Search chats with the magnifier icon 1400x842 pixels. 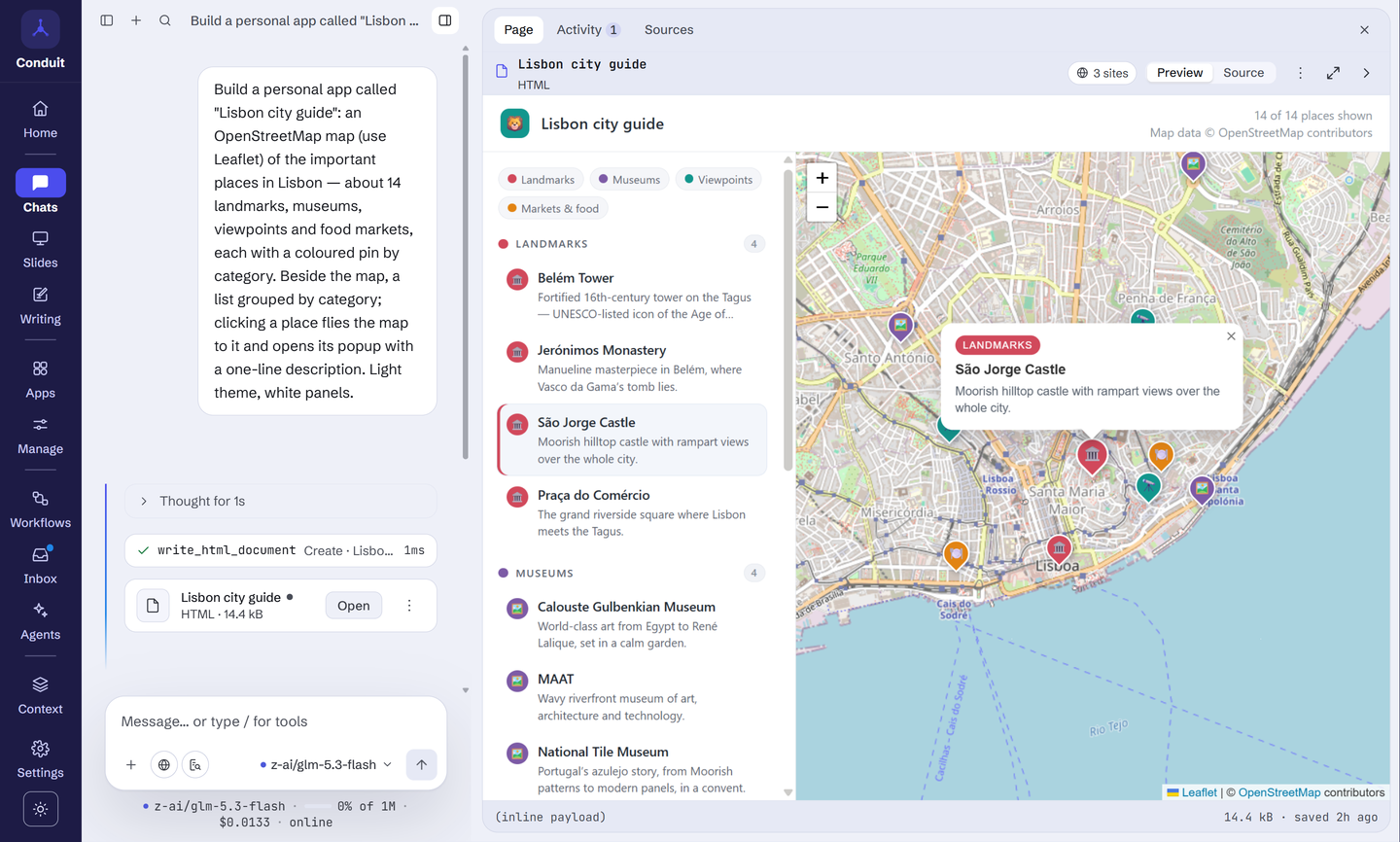tap(165, 20)
